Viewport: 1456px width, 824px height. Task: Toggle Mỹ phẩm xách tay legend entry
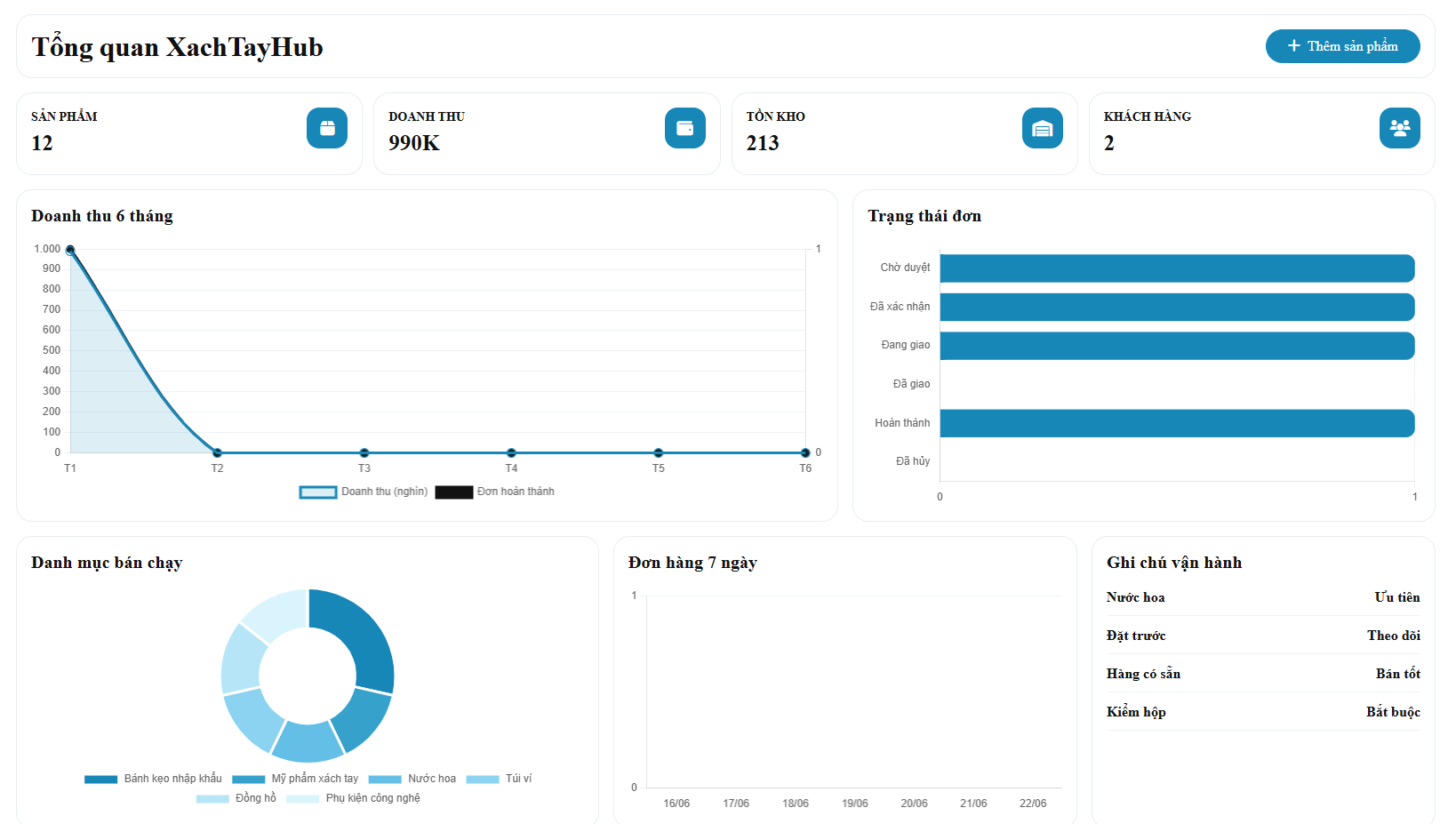295,779
